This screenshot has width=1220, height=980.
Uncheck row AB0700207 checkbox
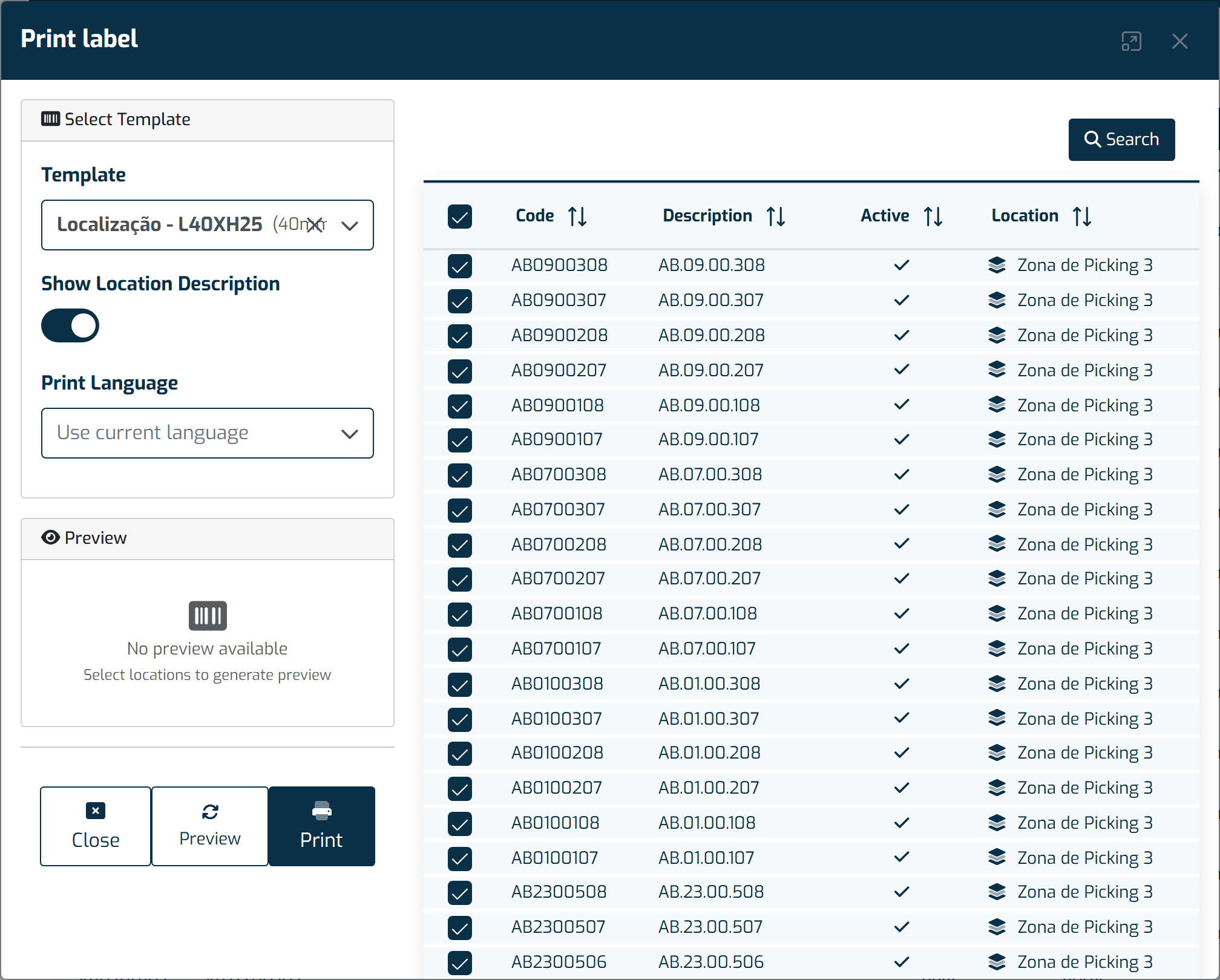(460, 580)
